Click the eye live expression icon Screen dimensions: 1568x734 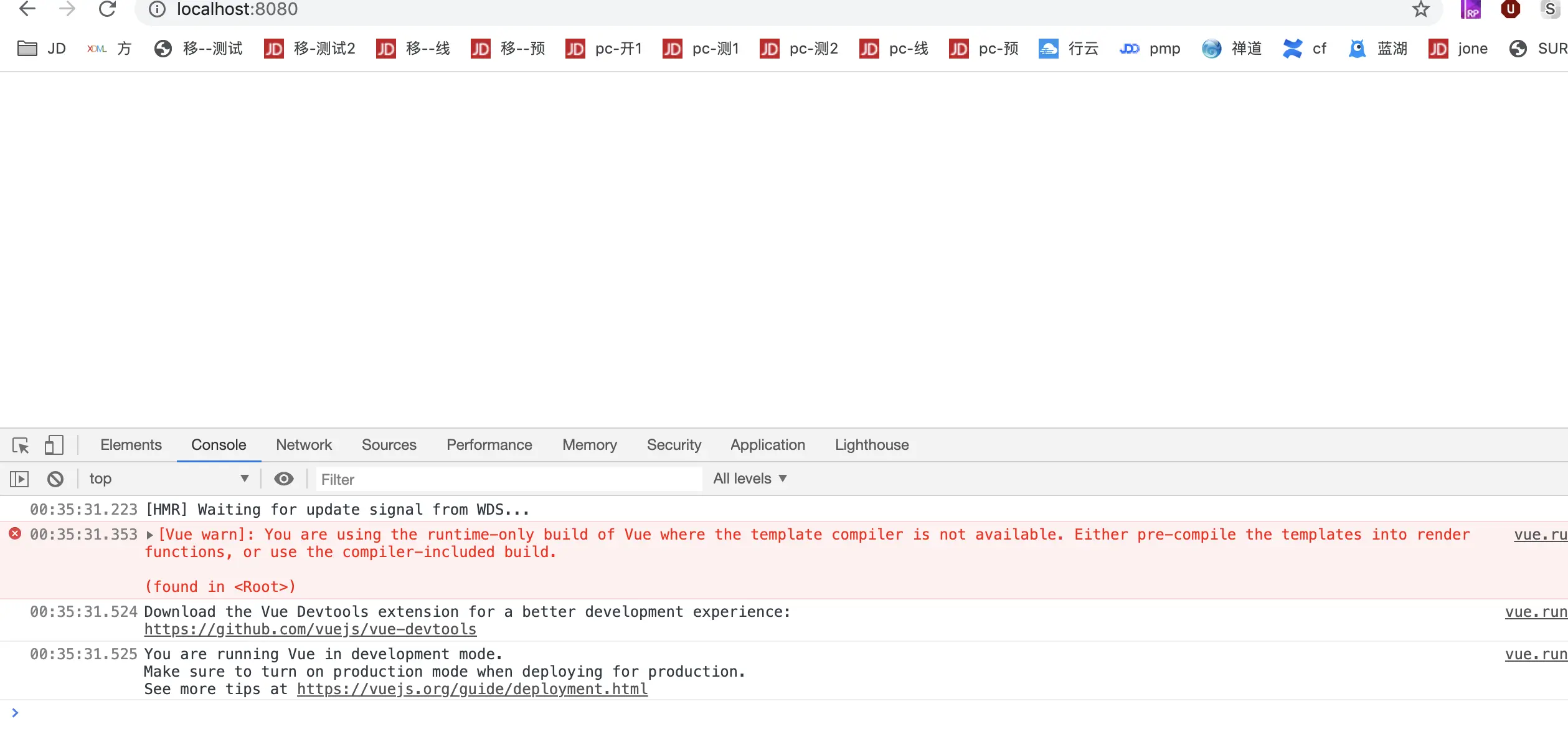pos(284,479)
